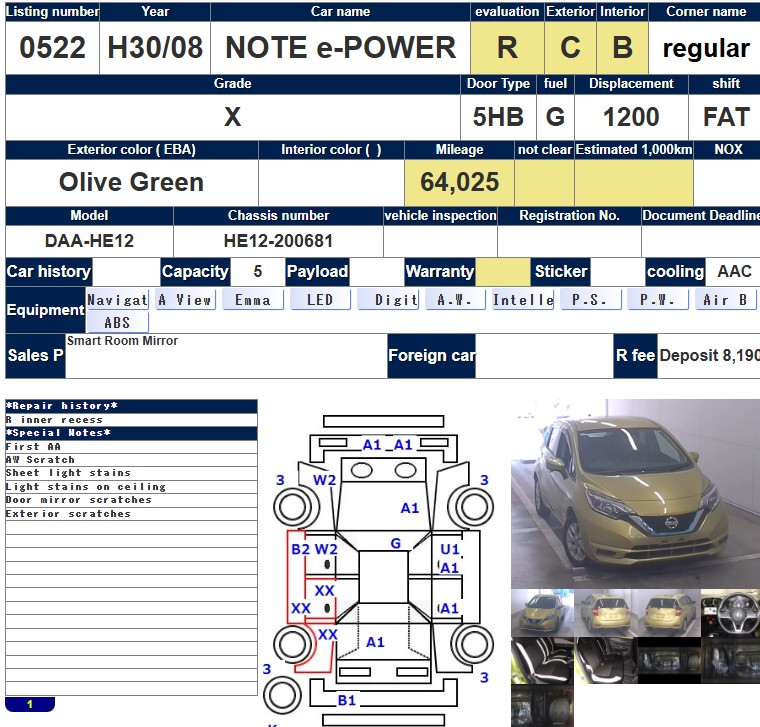Click mileage value 64,025
This screenshot has height=727, width=760.
[459, 182]
